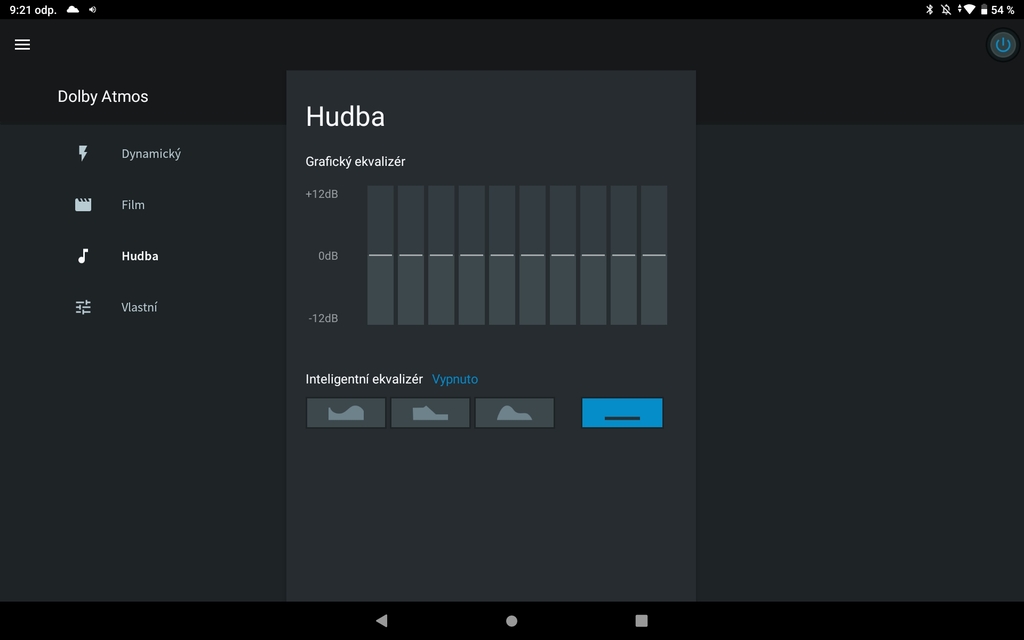Select the flat equalizer preset tile
The image size is (1024, 640).
[622, 412]
